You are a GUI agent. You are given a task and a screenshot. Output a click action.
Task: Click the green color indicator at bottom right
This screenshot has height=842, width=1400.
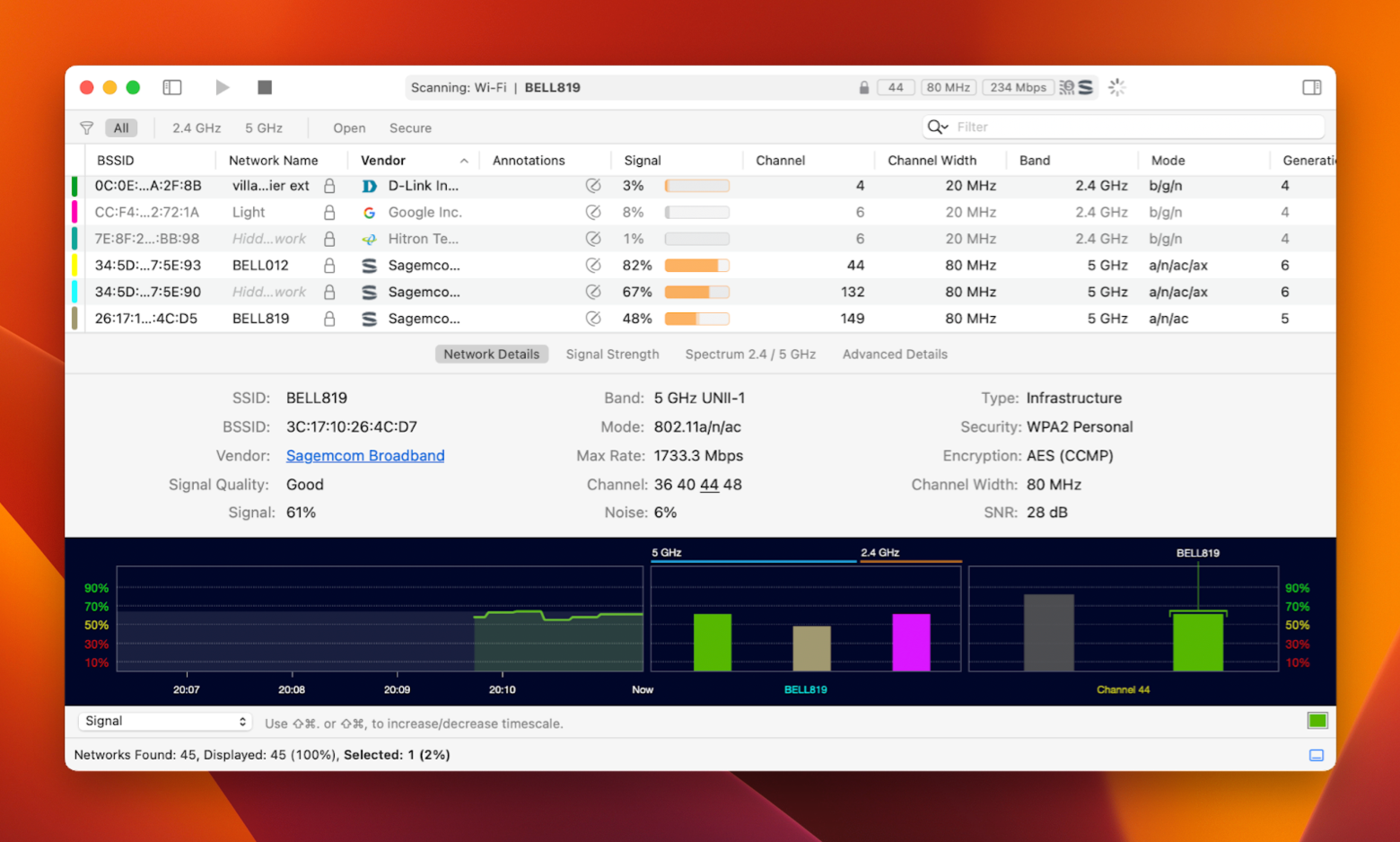click(1317, 721)
